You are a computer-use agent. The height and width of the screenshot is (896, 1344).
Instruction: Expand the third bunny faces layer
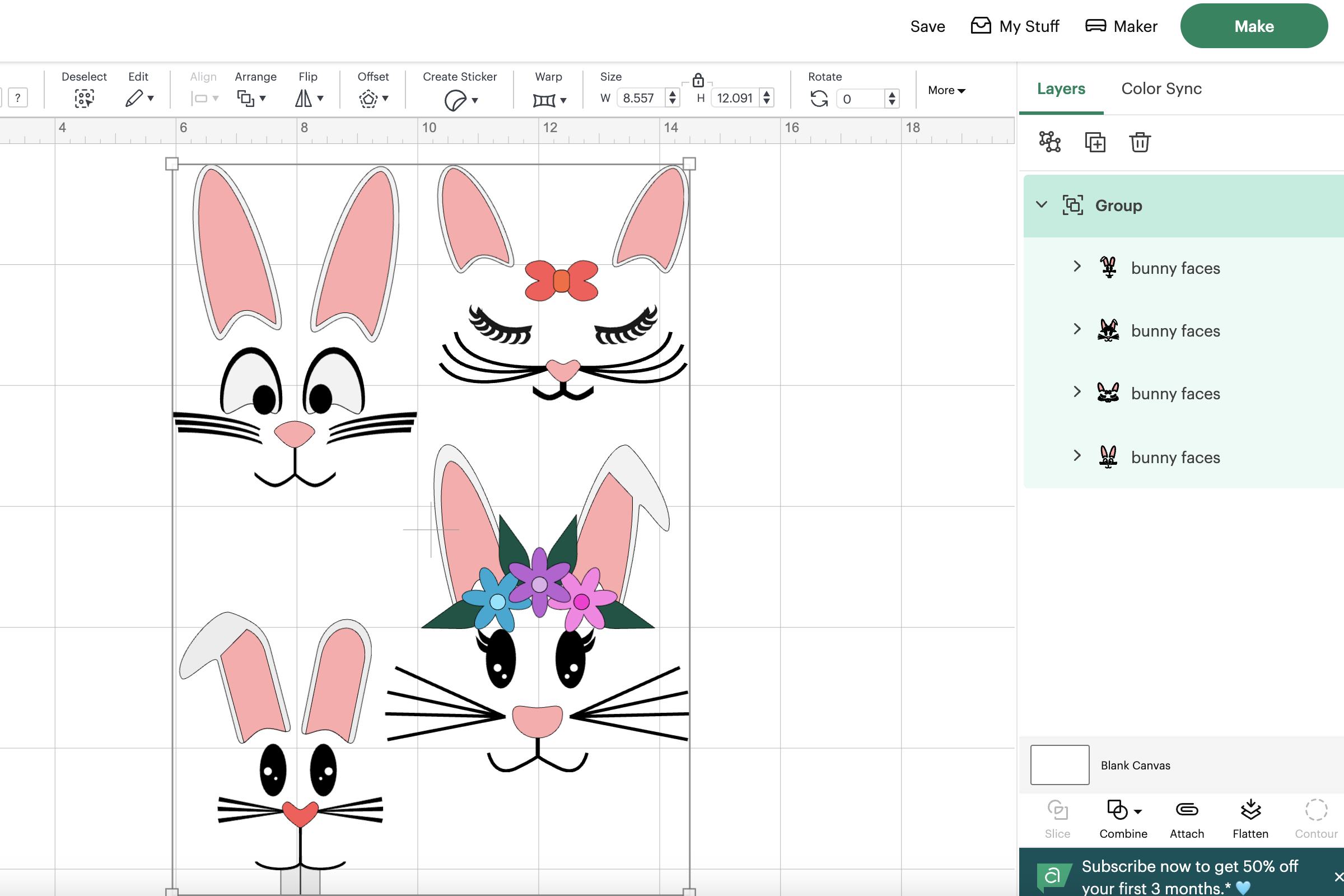click(1077, 392)
